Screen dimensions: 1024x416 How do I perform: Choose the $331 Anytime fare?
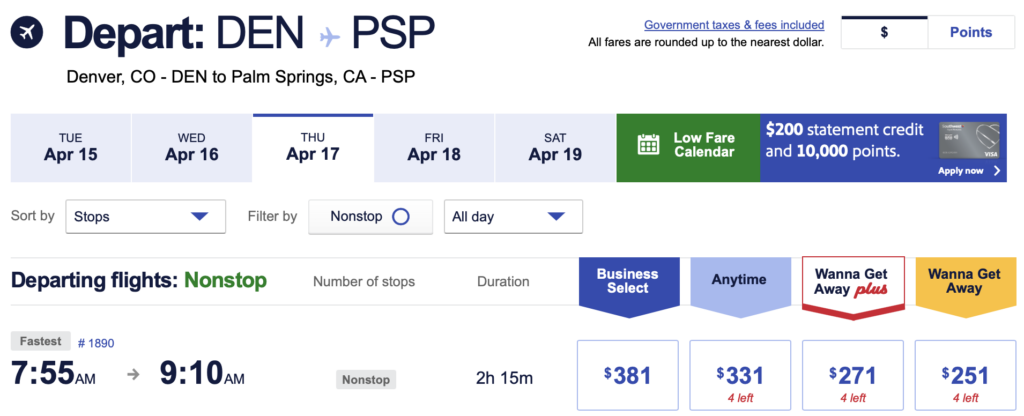tap(740, 376)
